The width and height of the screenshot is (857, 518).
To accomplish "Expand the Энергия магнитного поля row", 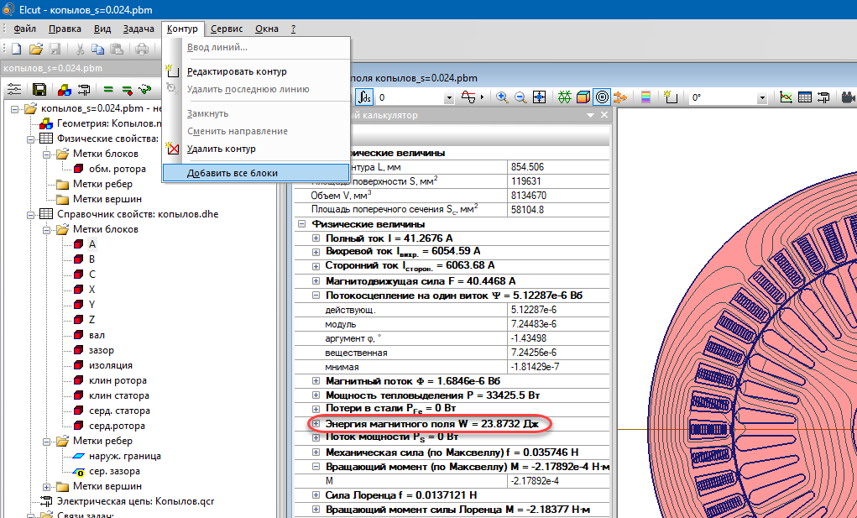I will 316,423.
